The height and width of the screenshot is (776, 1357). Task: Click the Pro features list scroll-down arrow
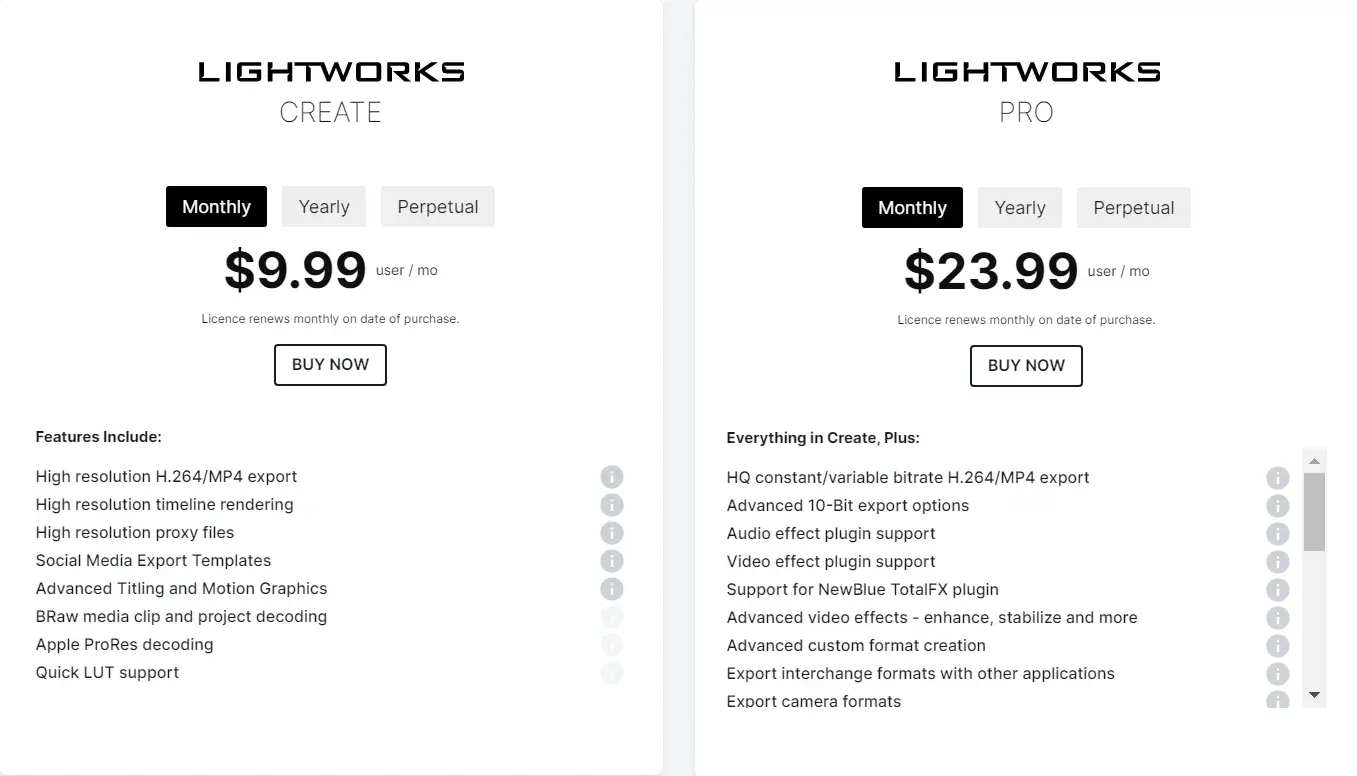coord(1315,695)
